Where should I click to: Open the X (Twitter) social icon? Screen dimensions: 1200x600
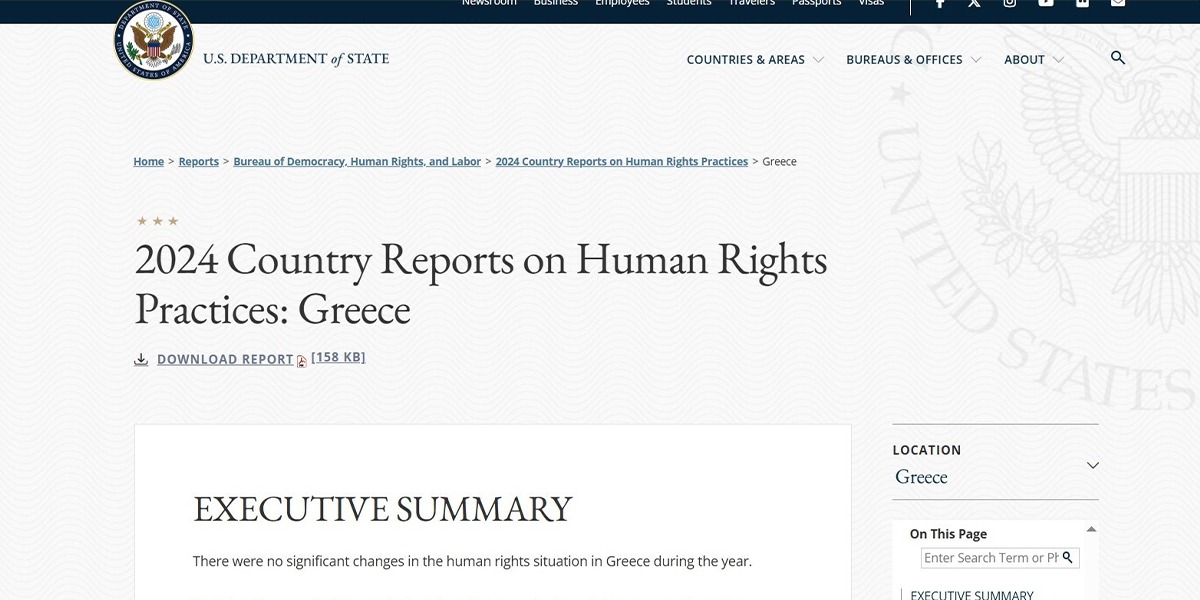click(974, 3)
